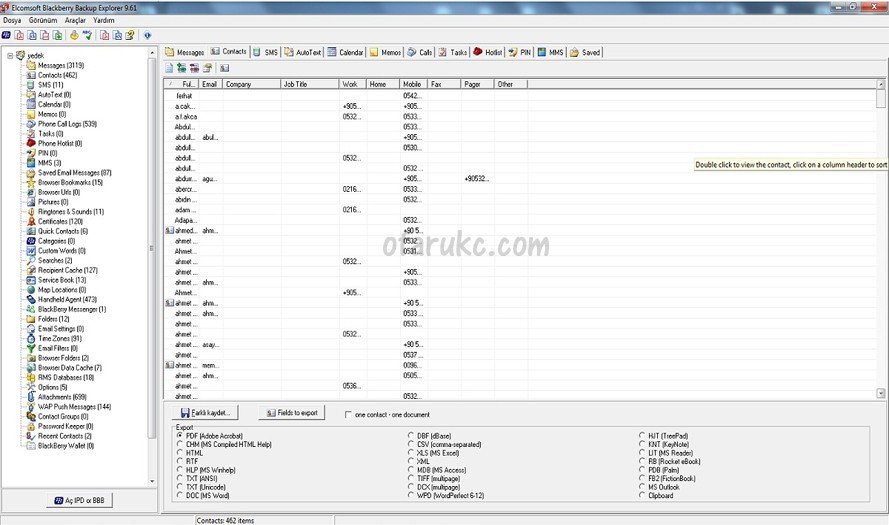The width and height of the screenshot is (889, 525).
Task: Switch to the SMS tab
Action: click(265, 52)
